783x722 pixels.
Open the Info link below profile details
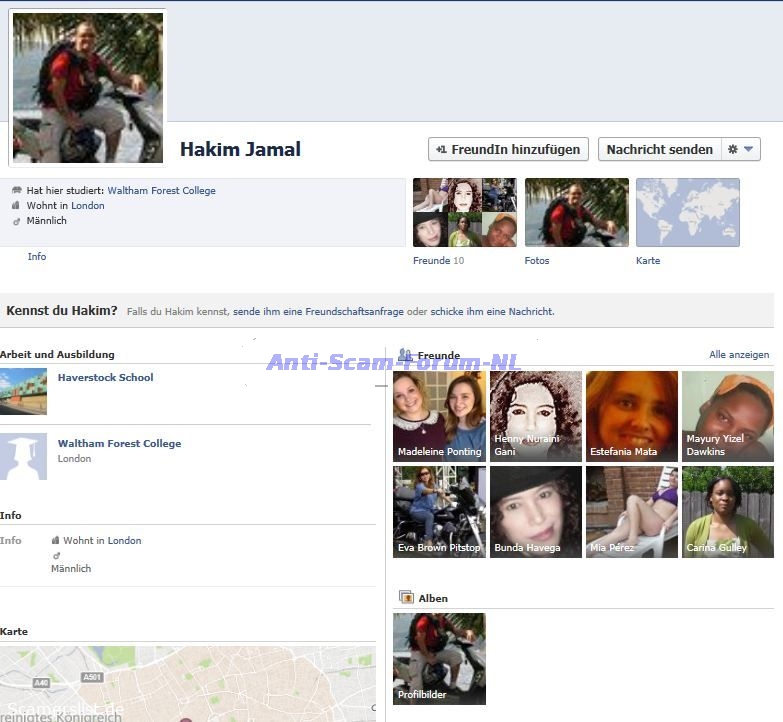(x=37, y=257)
